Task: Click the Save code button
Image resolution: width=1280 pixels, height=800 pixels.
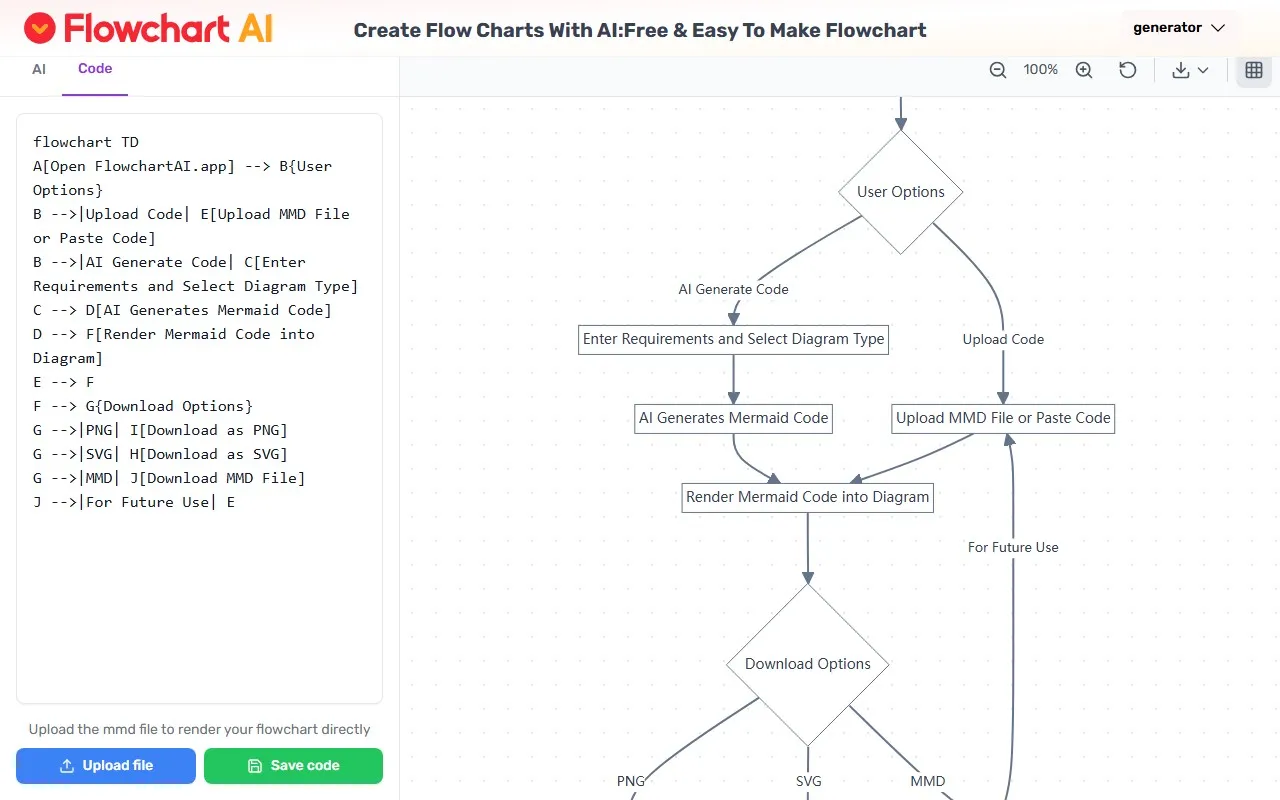Action: [293, 766]
